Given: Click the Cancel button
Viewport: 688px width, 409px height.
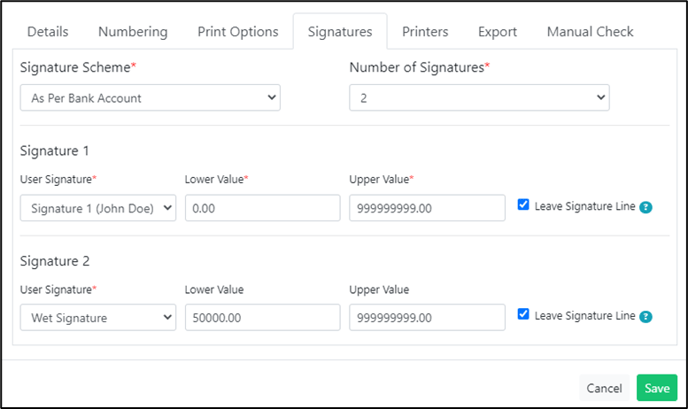Looking at the screenshot, I should click(604, 388).
